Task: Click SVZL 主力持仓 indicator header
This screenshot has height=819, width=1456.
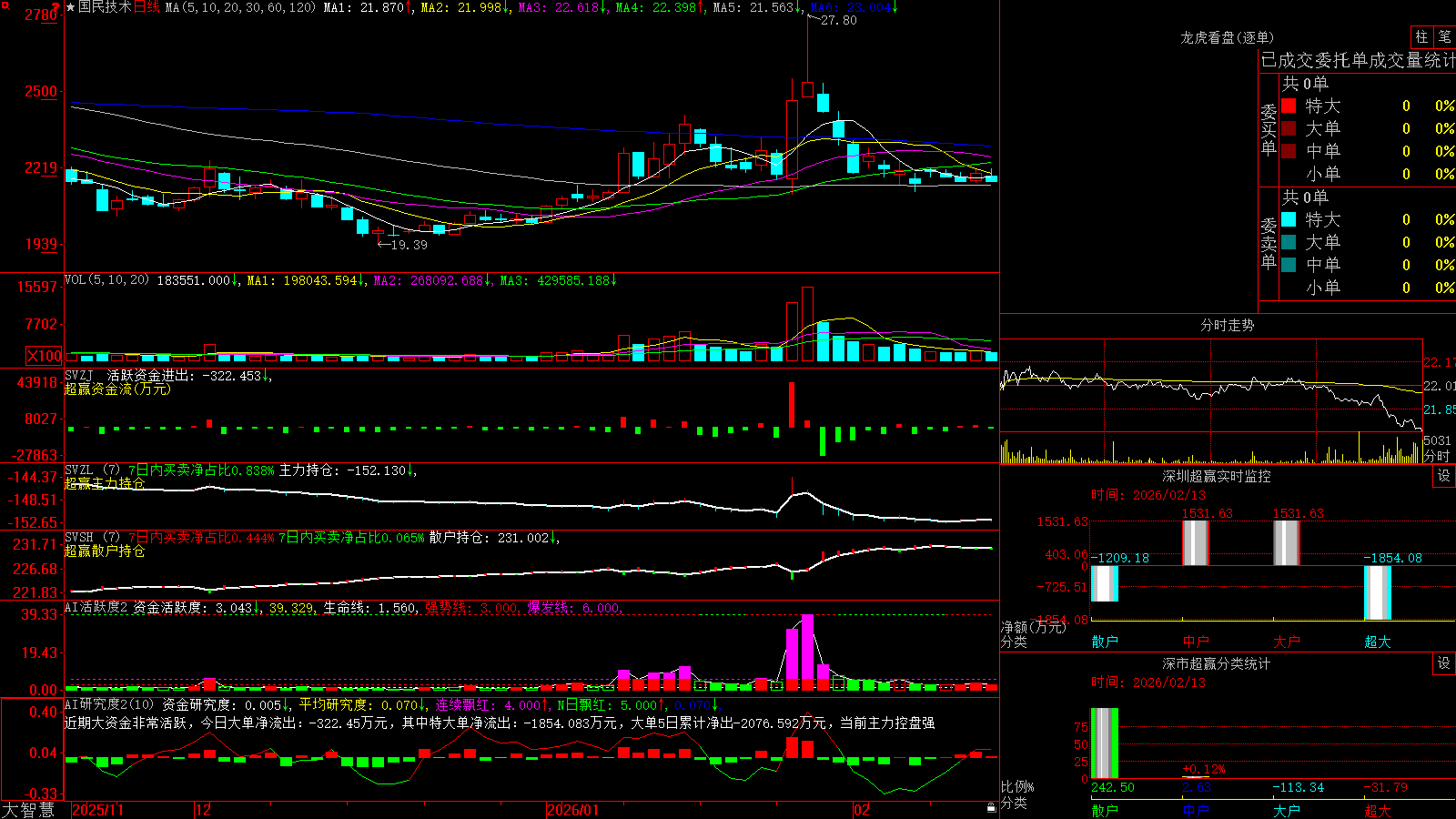Action: pyautogui.click(x=240, y=470)
